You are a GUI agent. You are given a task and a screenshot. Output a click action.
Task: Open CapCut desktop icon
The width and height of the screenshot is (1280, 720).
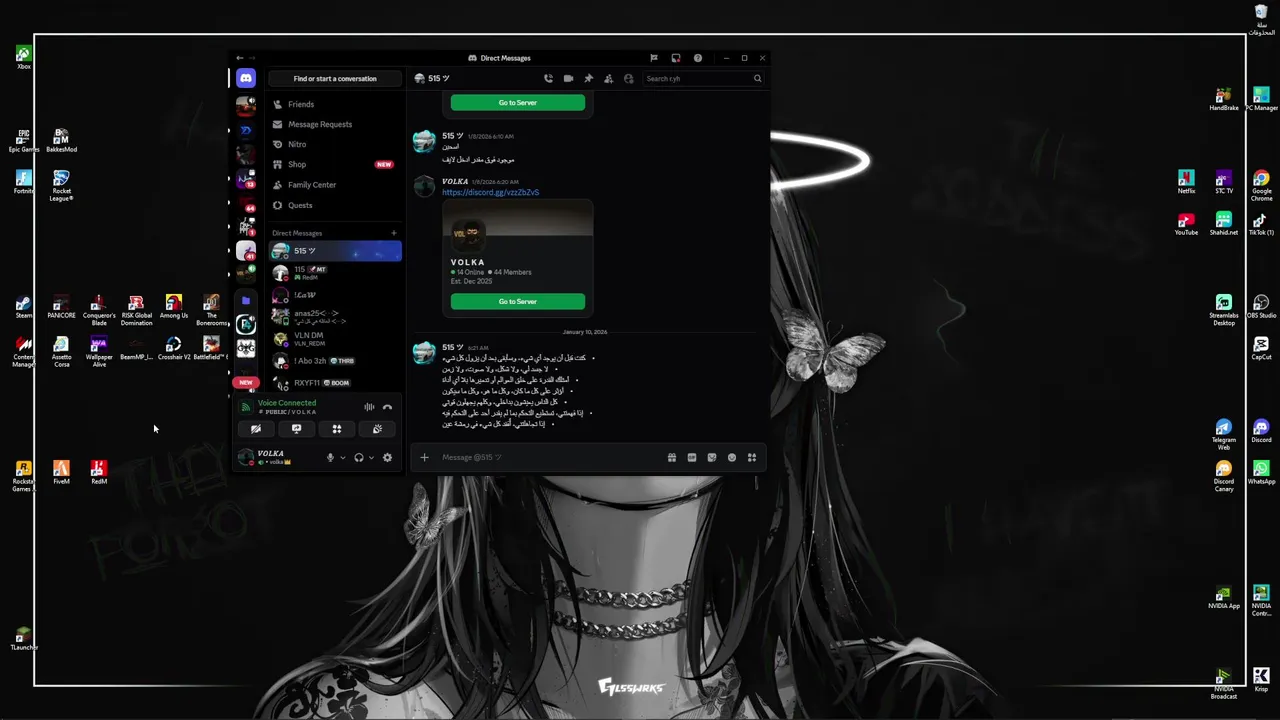pos(1261,348)
